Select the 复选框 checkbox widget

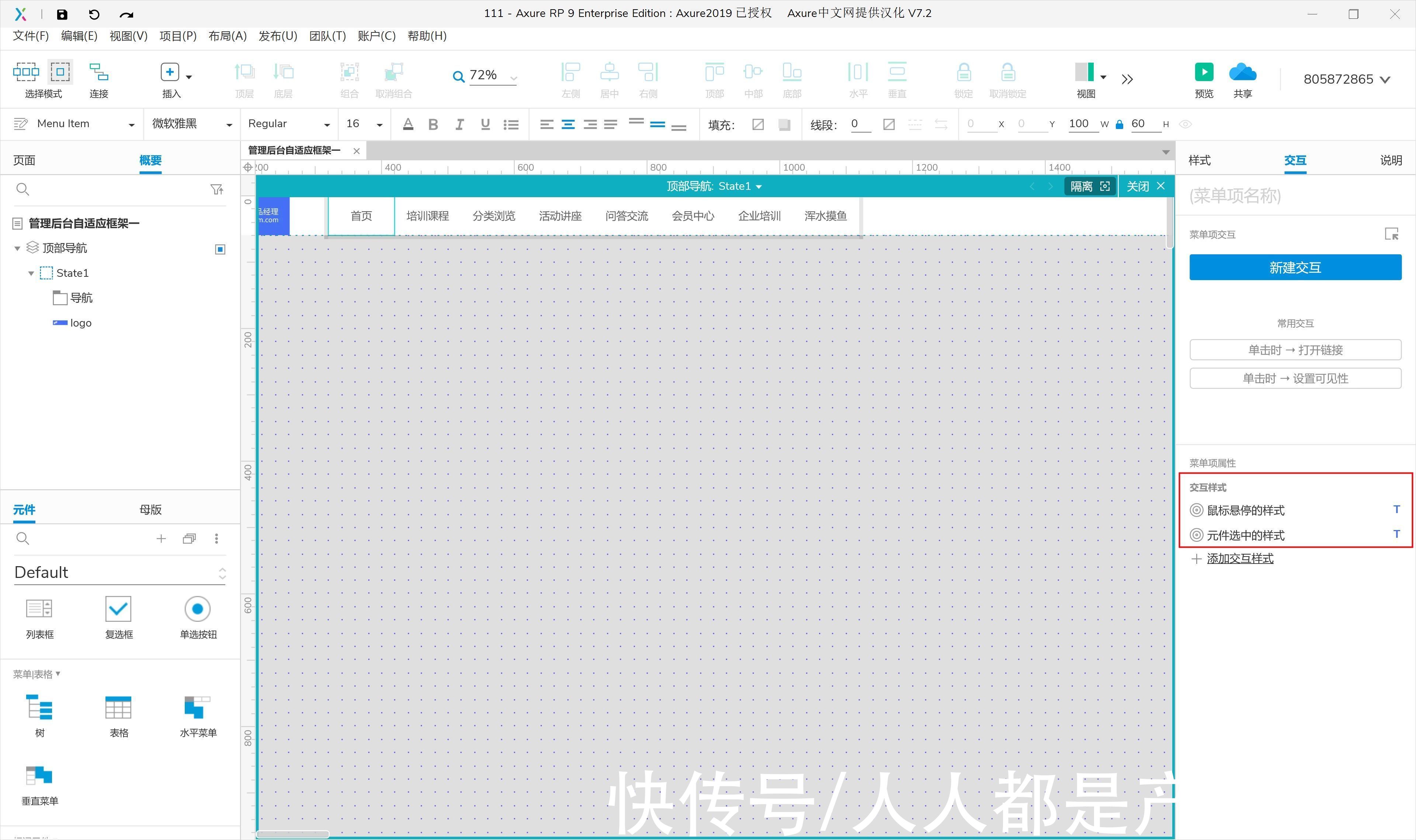click(x=118, y=609)
